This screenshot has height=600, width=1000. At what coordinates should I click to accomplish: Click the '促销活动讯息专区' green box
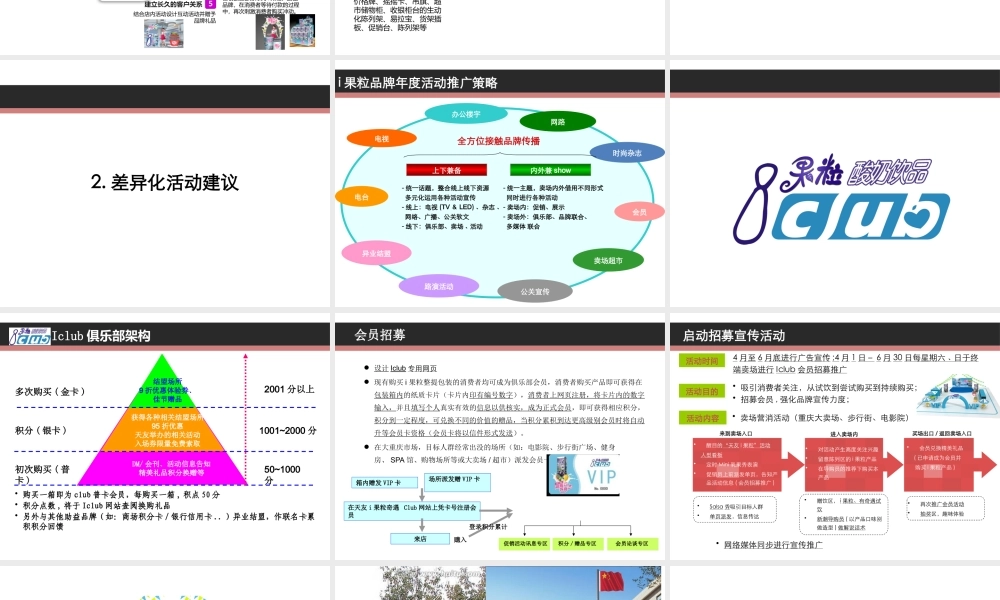(524, 544)
